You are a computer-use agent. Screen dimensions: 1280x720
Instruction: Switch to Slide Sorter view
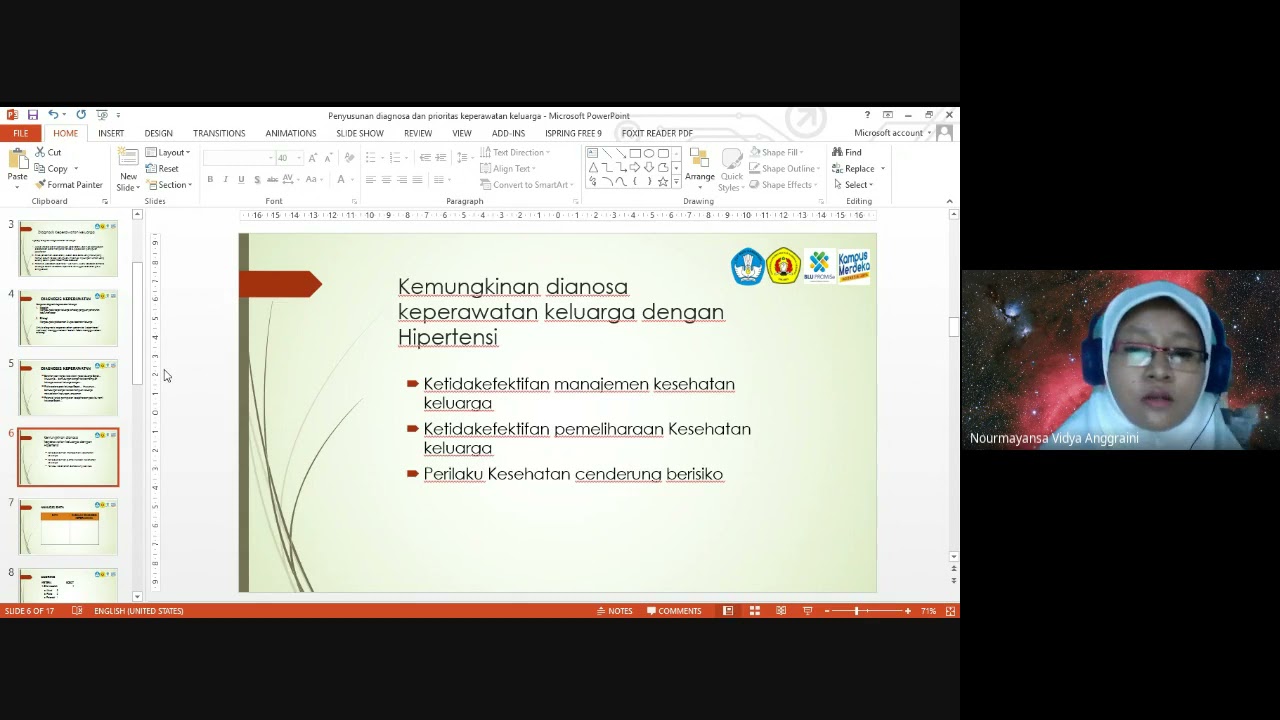(x=755, y=611)
